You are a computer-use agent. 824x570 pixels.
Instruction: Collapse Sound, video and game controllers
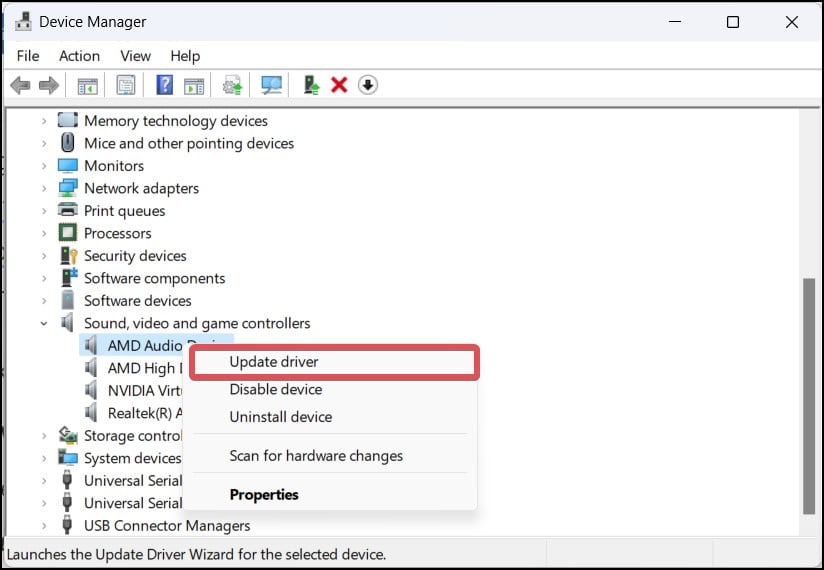44,324
